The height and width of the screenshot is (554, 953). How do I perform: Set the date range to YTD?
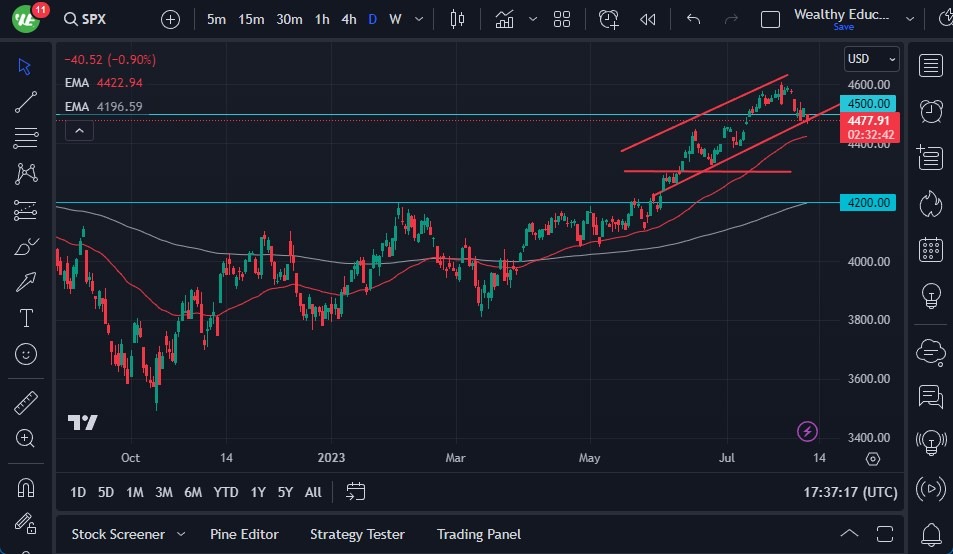(x=226, y=492)
